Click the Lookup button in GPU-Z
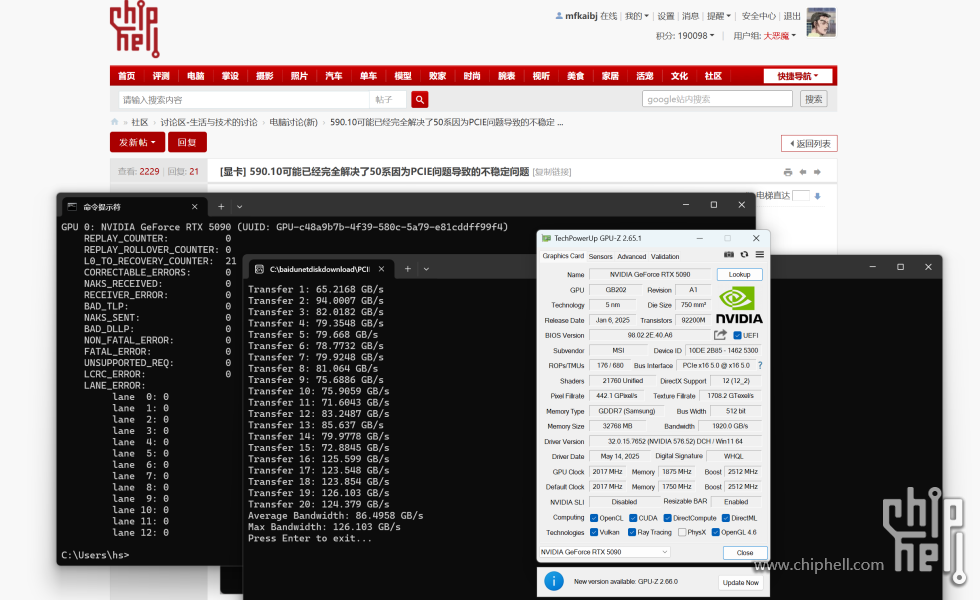The image size is (980, 600). 739,274
